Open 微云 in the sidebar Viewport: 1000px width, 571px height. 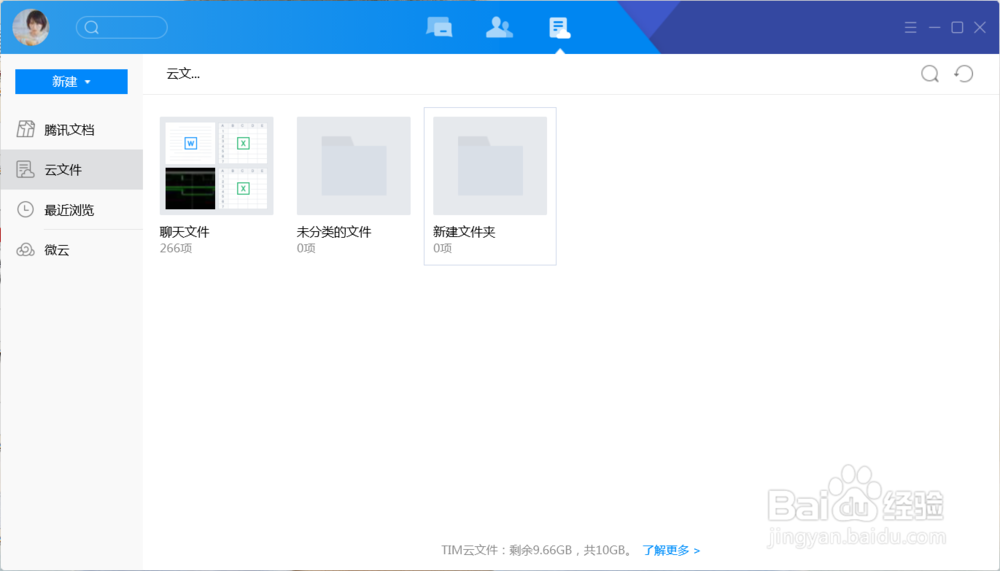click(x=71, y=250)
